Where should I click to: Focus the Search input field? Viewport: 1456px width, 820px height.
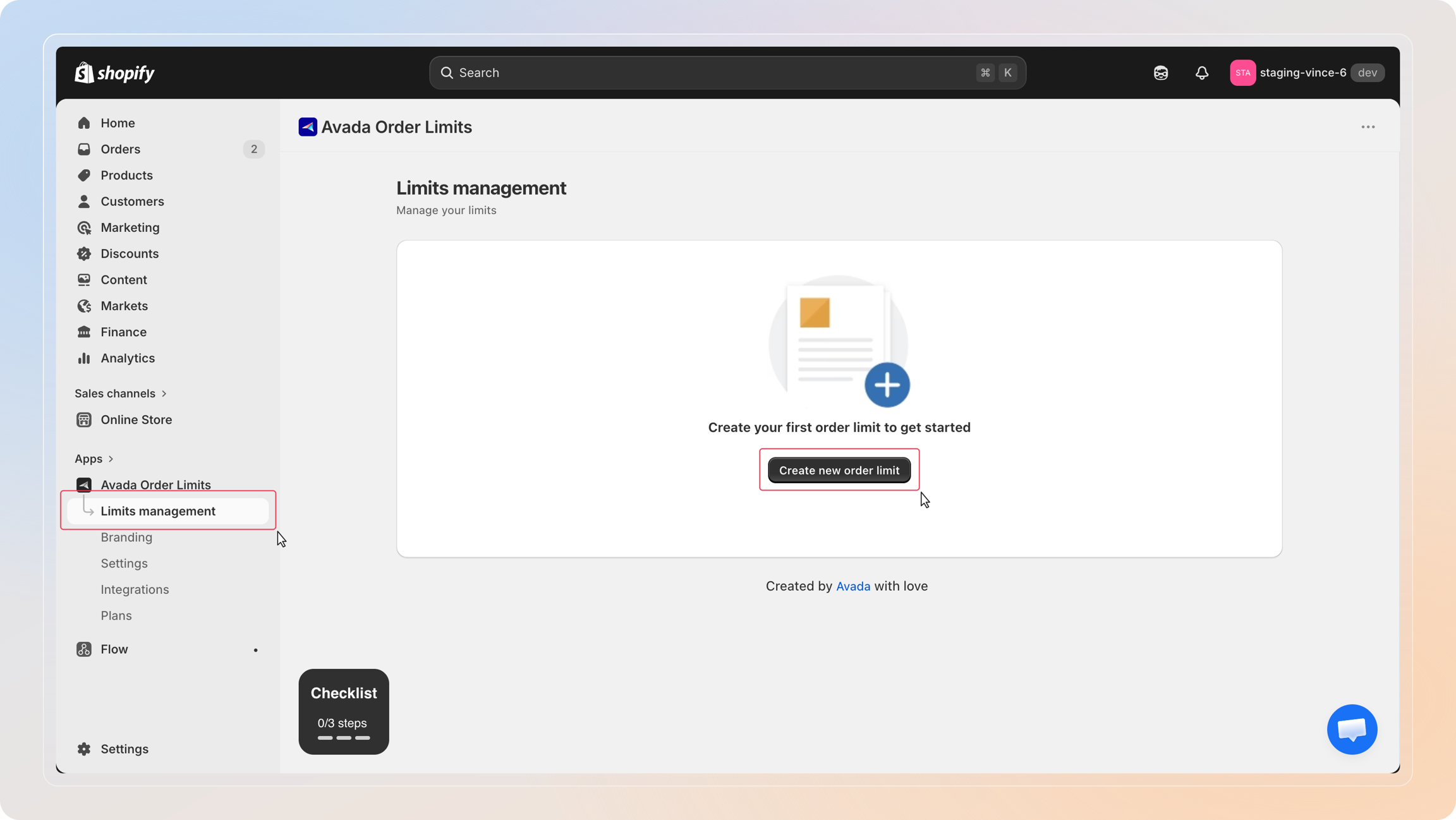[727, 73]
